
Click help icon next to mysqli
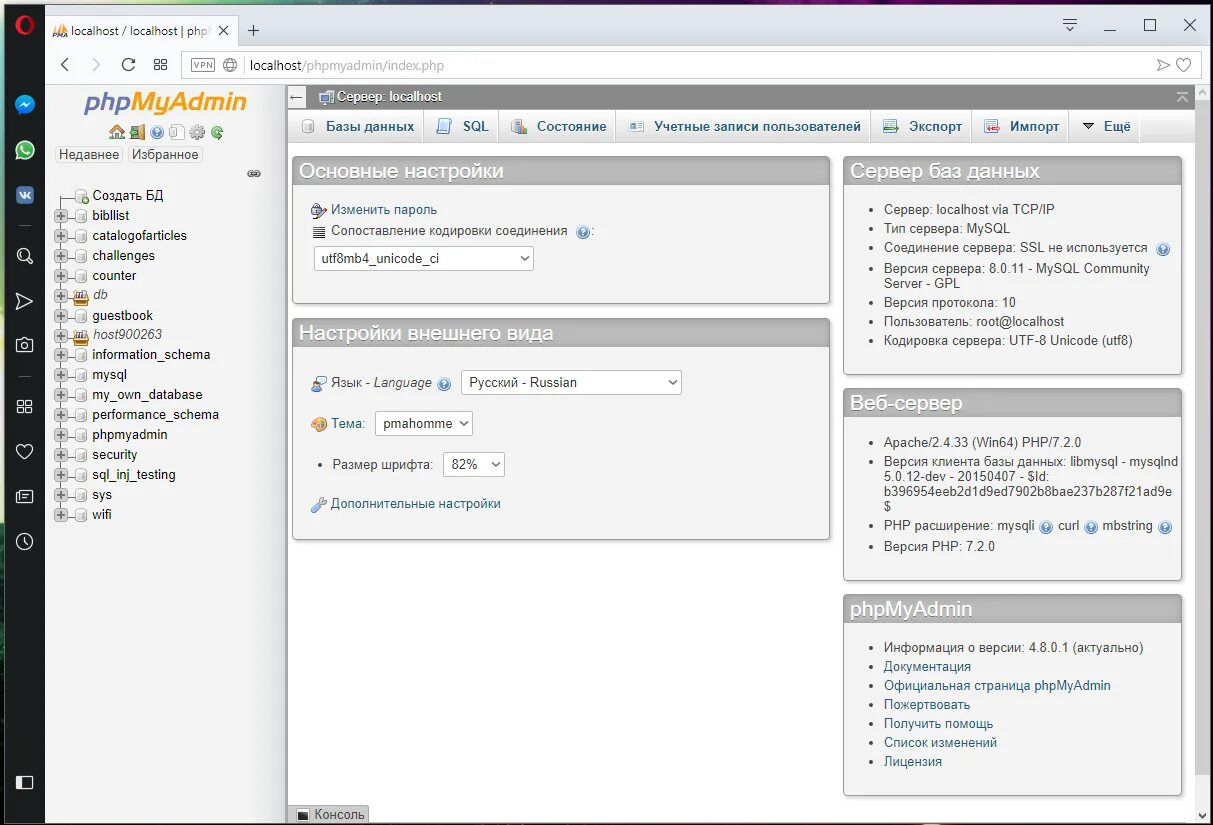(x=1046, y=527)
